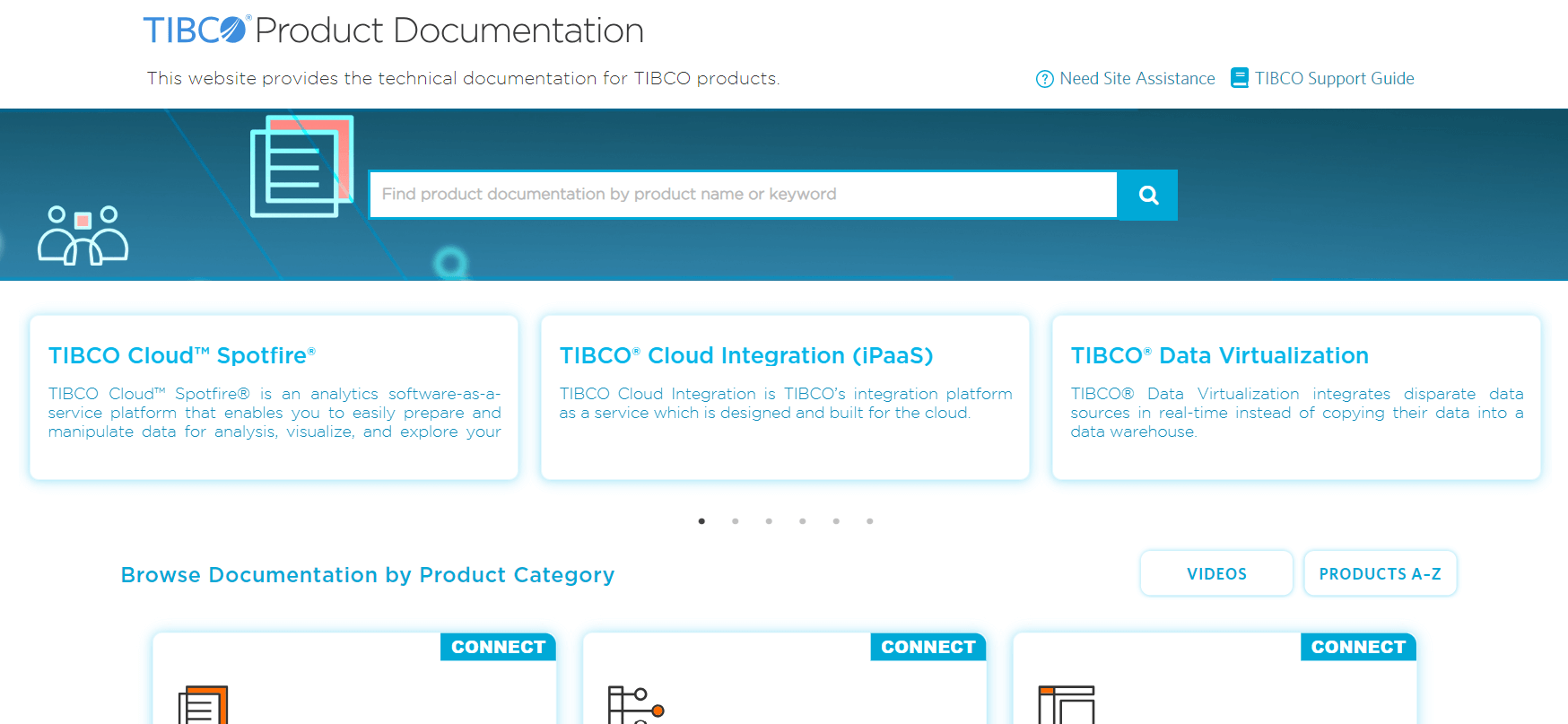
Task: Click the website description tagline under header
Action: pos(463,79)
